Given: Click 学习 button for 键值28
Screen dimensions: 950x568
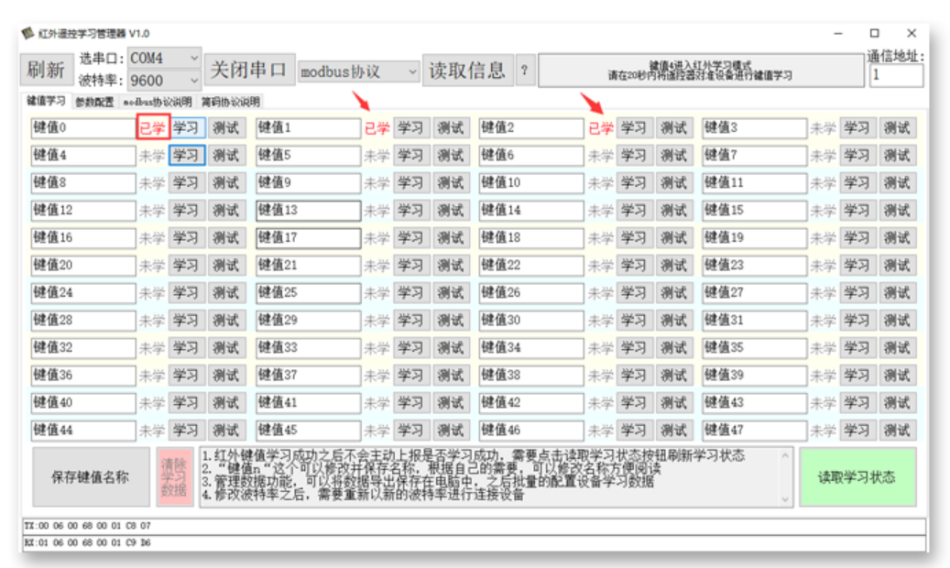Looking at the screenshot, I should pos(187,320).
